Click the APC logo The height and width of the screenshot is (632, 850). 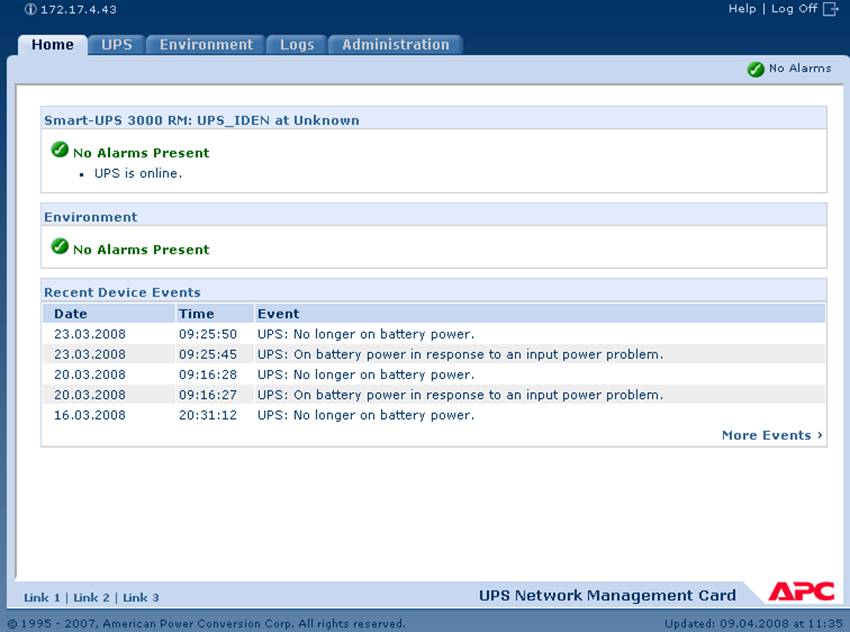pyautogui.click(x=801, y=591)
